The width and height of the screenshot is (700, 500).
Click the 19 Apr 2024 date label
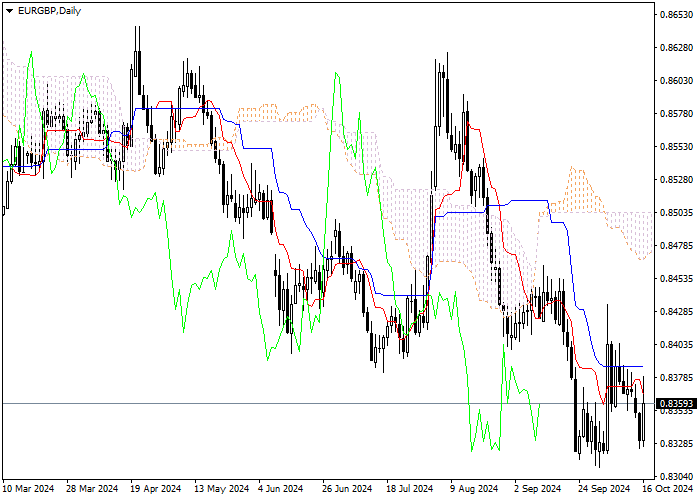coord(156,489)
